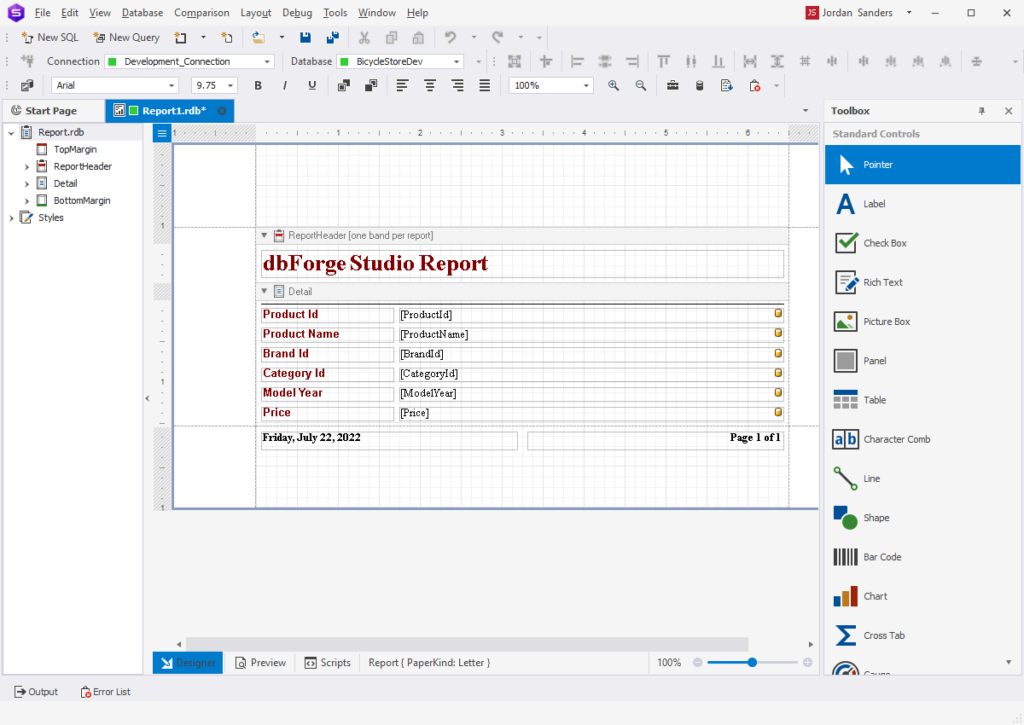Viewport: 1024px width, 725px height.
Task: Click the Save document toolbar icon
Action: pos(305,37)
